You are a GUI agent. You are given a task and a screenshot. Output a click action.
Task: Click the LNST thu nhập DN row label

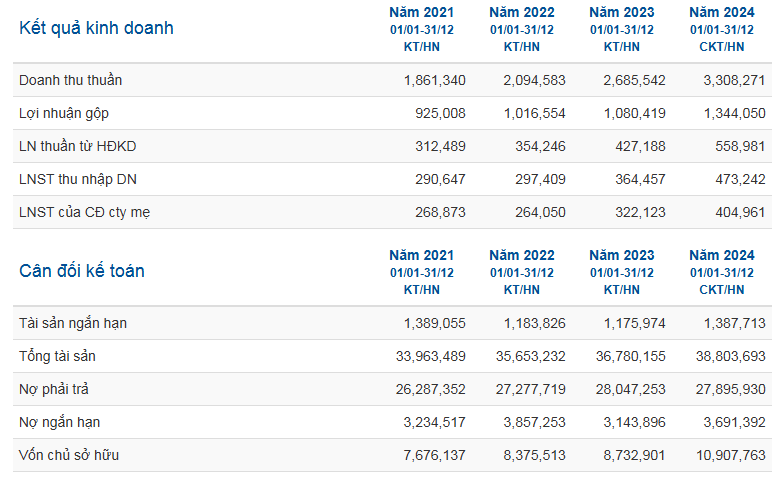point(77,179)
